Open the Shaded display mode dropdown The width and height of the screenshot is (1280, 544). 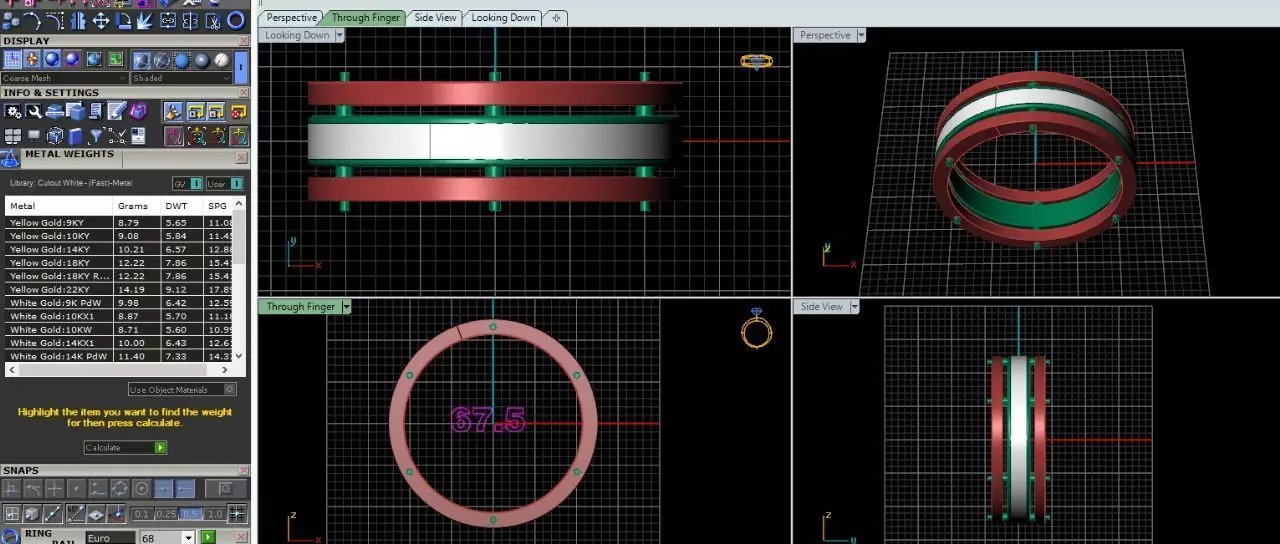pyautogui.click(x=180, y=78)
